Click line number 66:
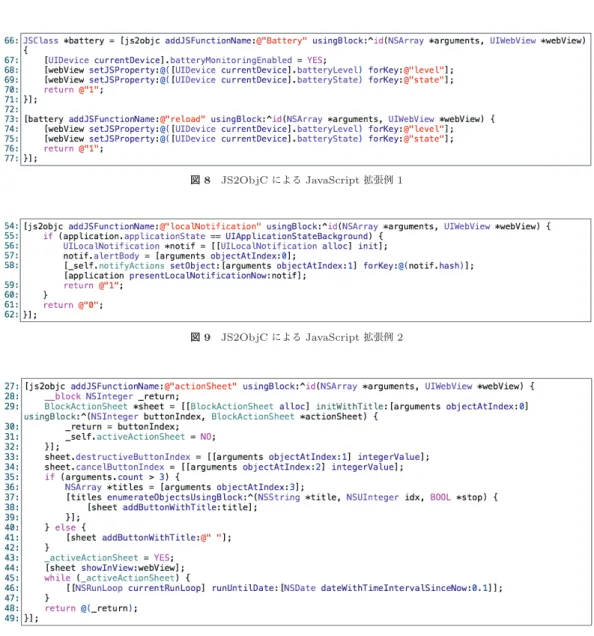594x636 pixels. (11, 41)
